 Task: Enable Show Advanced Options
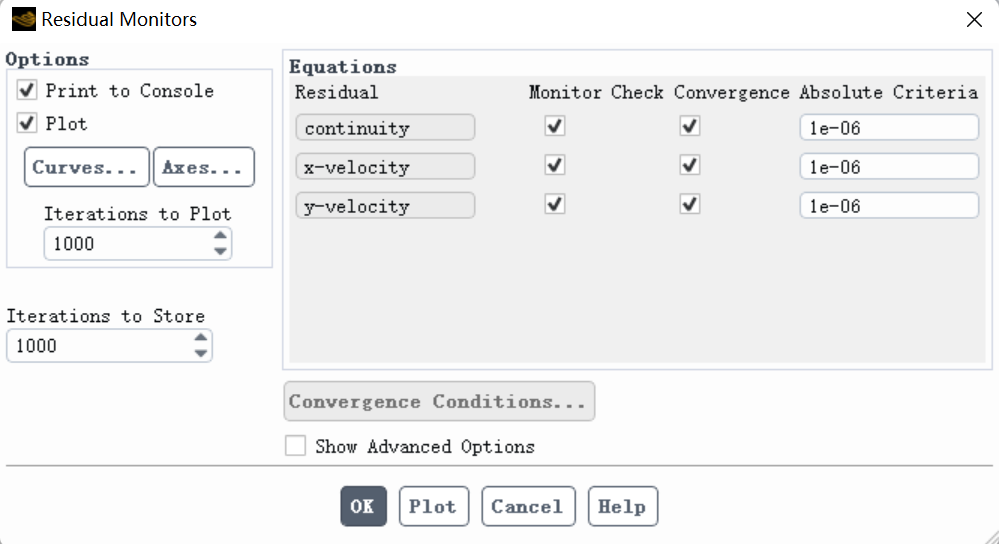click(x=295, y=446)
